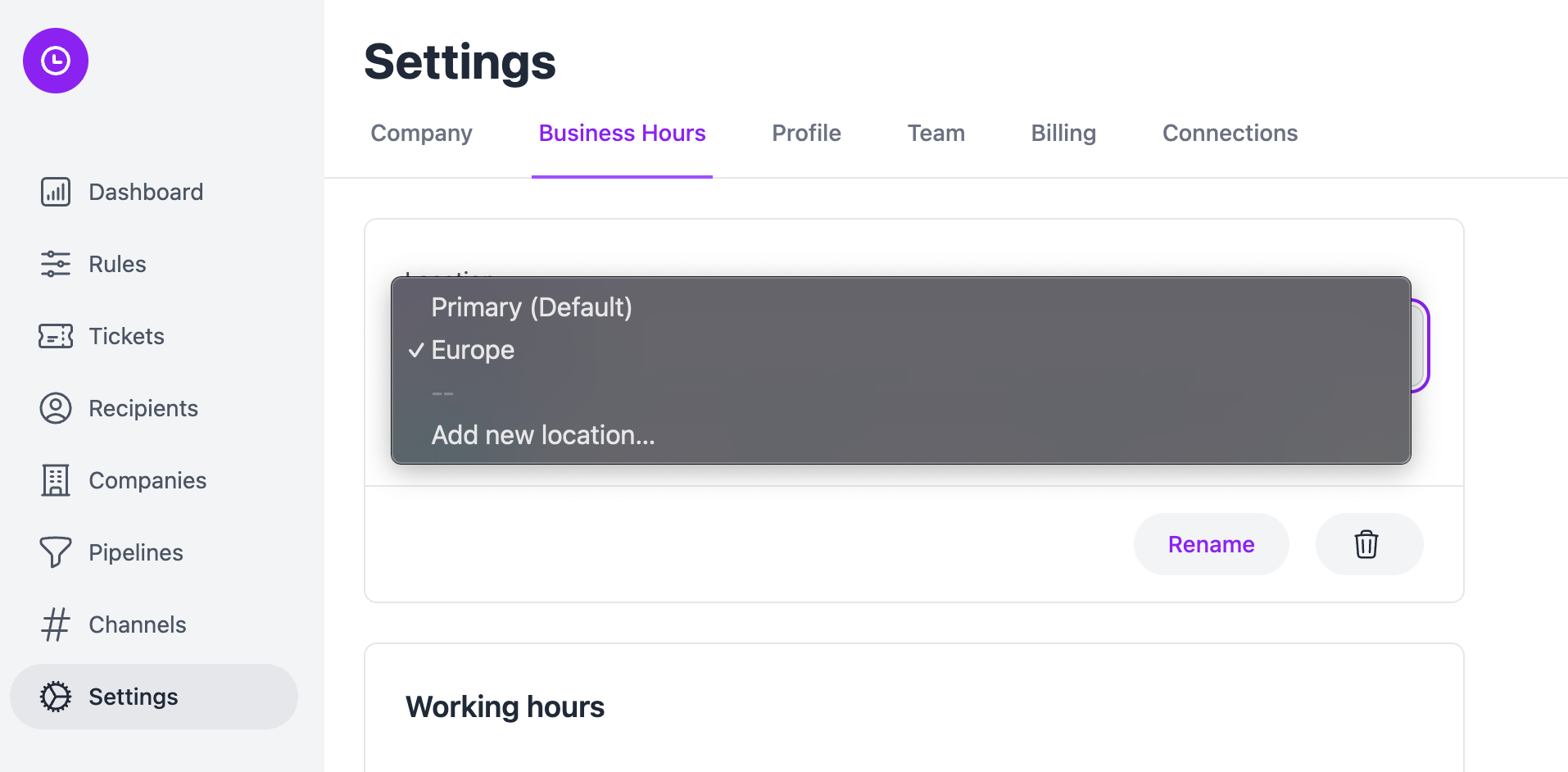The width and height of the screenshot is (1568, 772).
Task: Click the Channels hash icon
Action: click(56, 624)
